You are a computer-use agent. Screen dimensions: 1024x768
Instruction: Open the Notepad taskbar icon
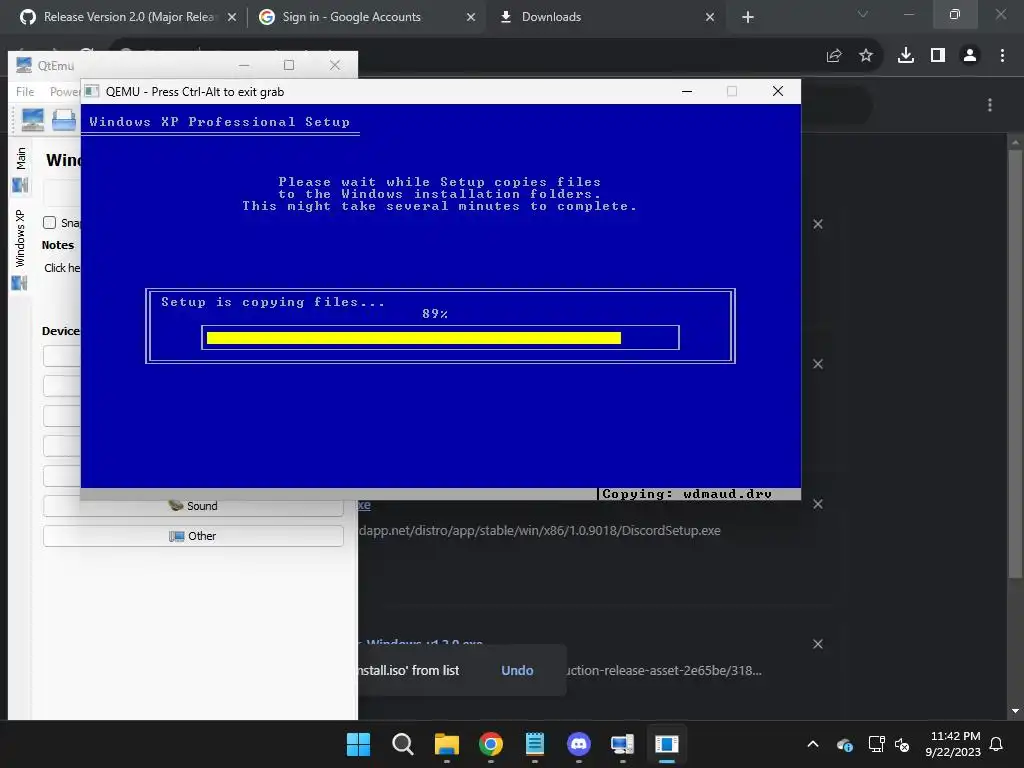(x=535, y=744)
